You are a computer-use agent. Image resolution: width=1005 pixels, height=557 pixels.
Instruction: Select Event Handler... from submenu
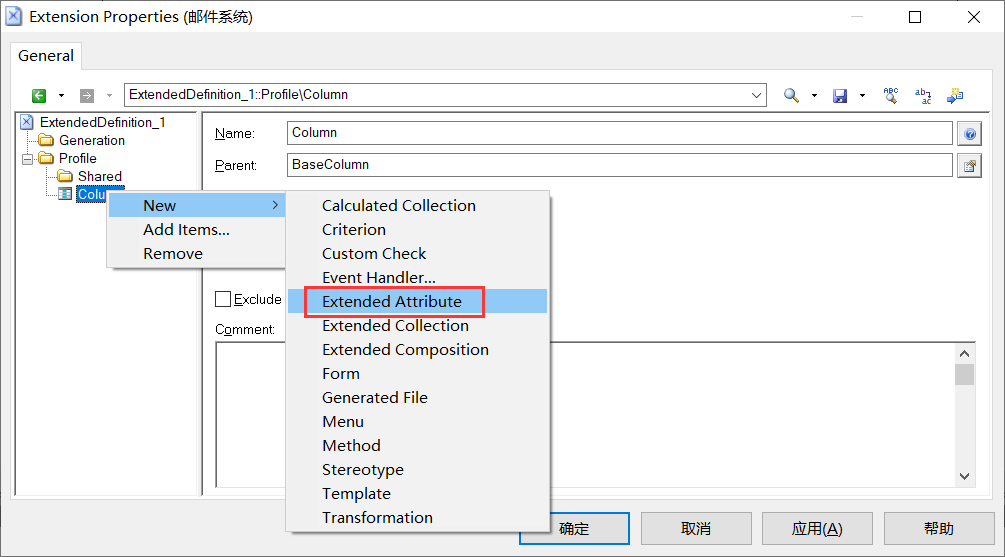(417, 278)
